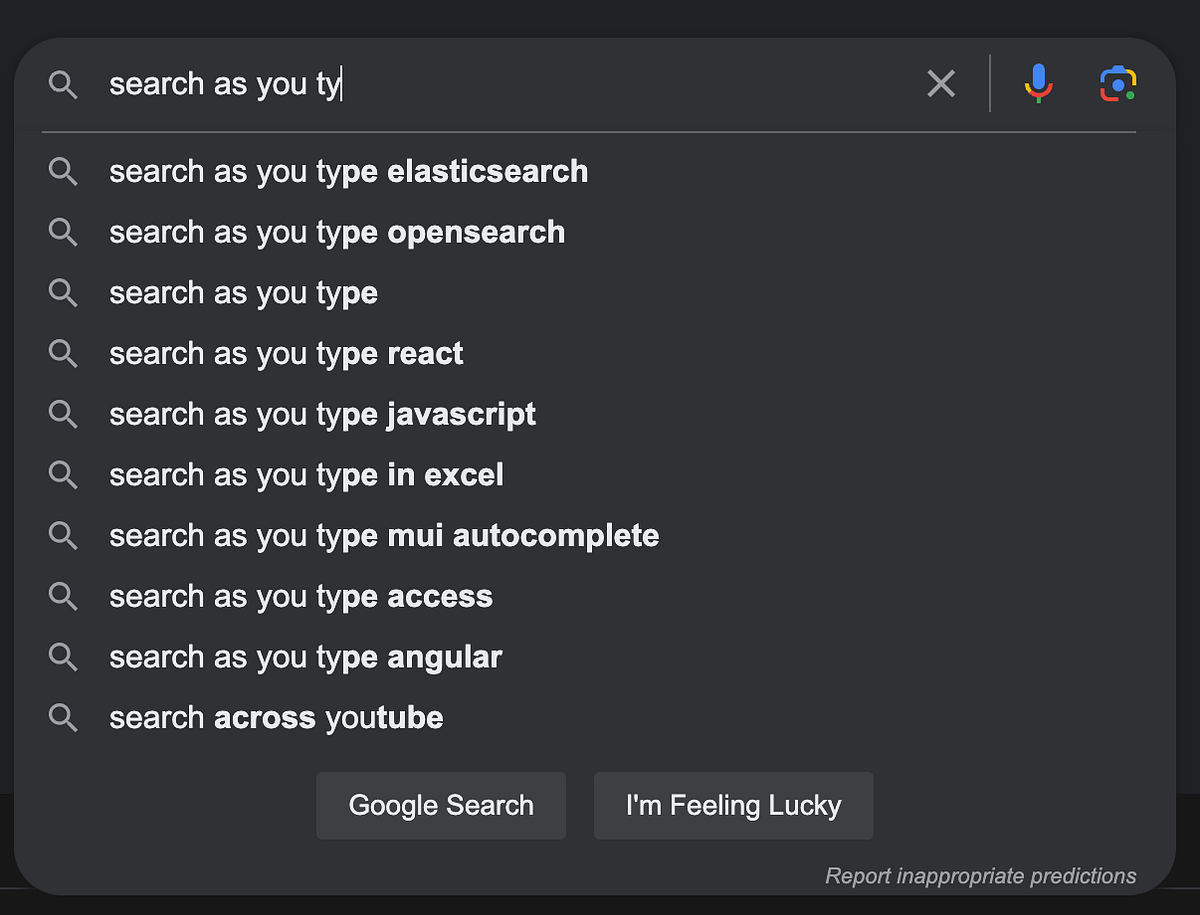
Task: Click magnifier icon beside elasticsearch suggestion
Action: [63, 172]
